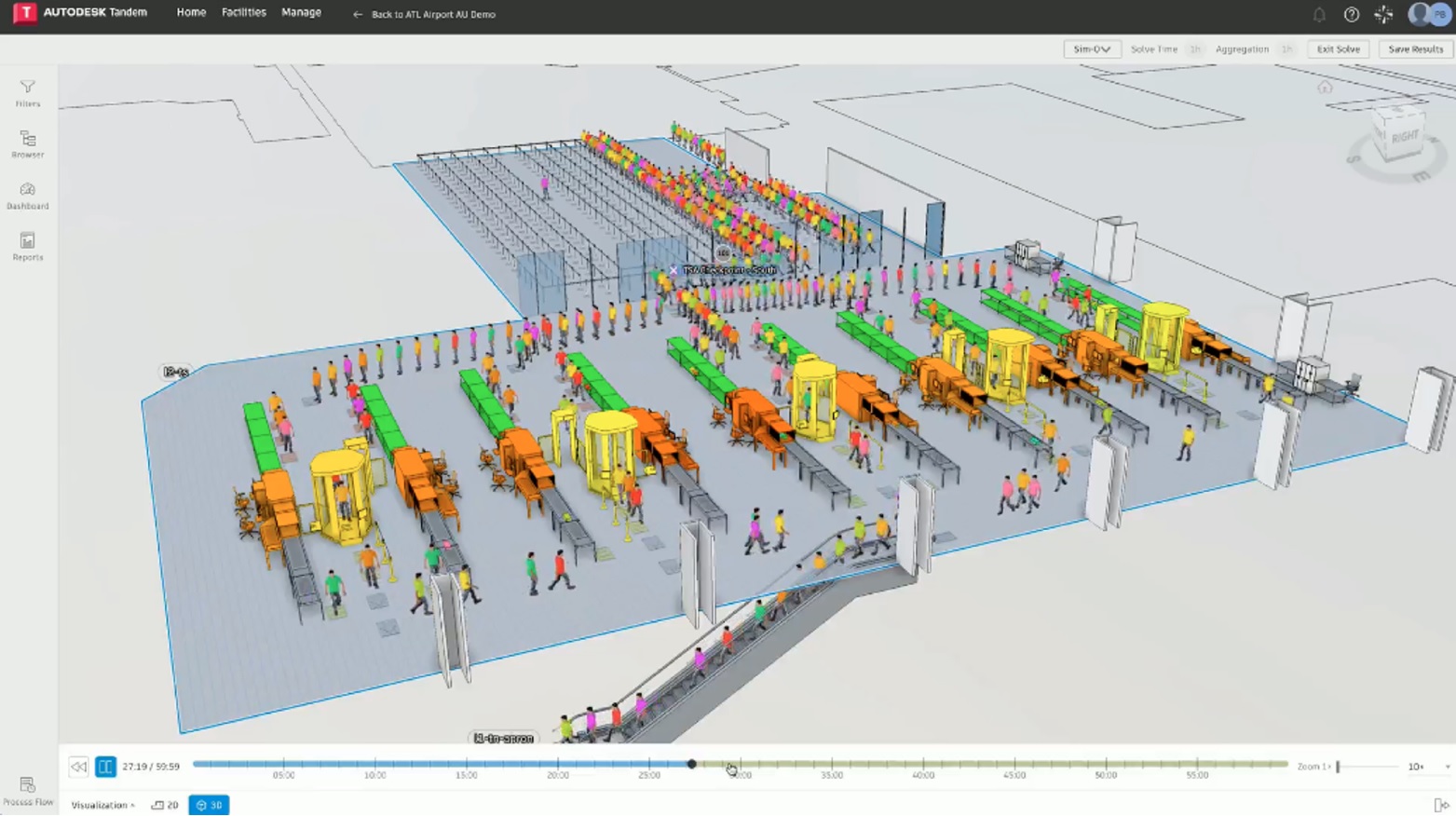Open the Browser panel
The width and height of the screenshot is (1456, 816).
(x=28, y=144)
